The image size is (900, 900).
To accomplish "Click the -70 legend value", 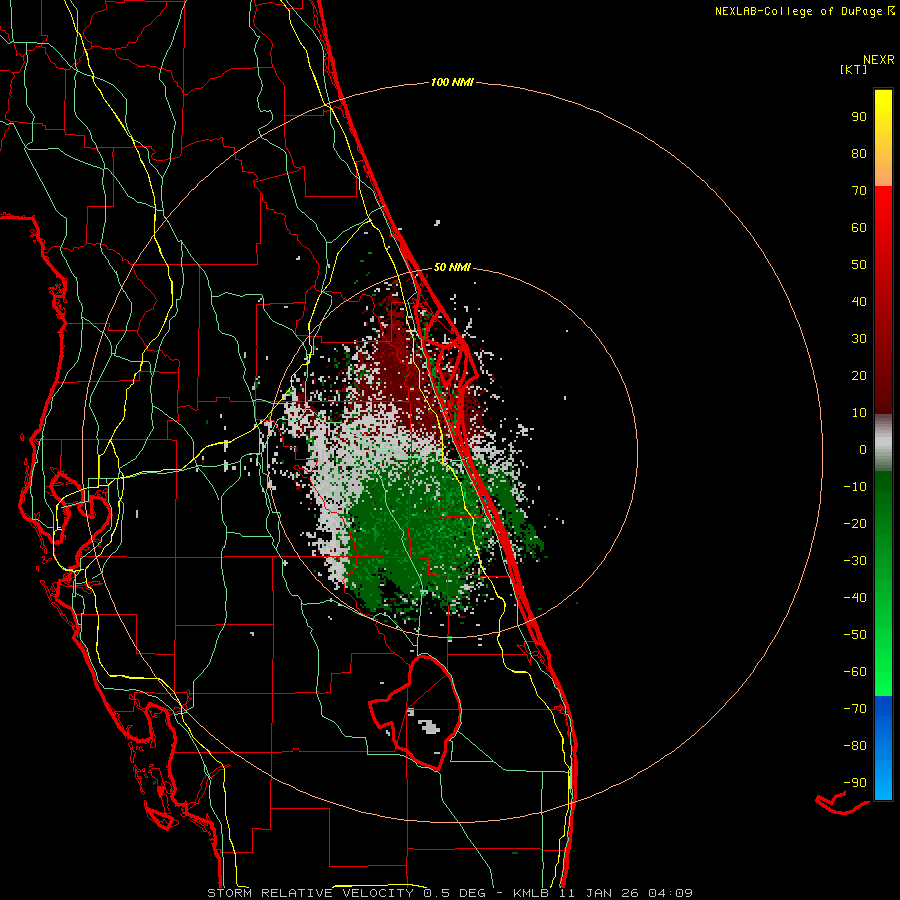I will pos(855,709).
